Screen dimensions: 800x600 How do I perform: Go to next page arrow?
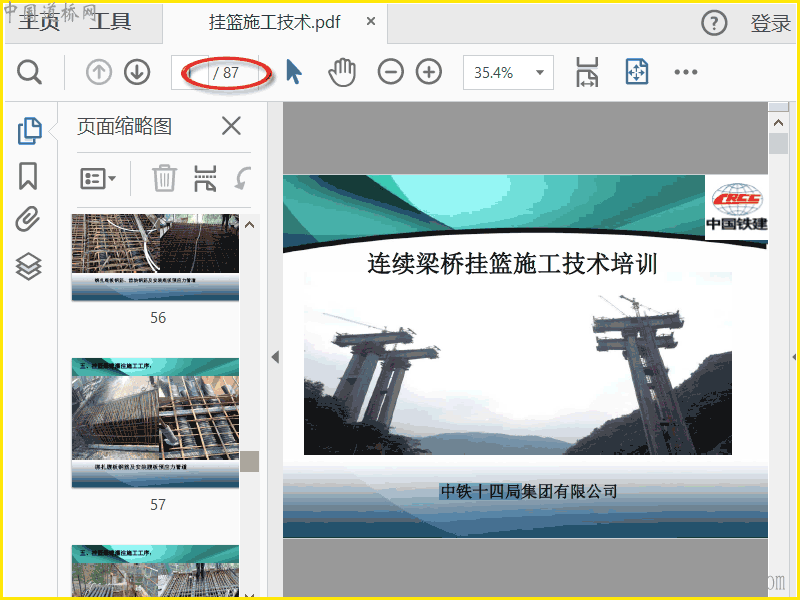click(x=137, y=72)
